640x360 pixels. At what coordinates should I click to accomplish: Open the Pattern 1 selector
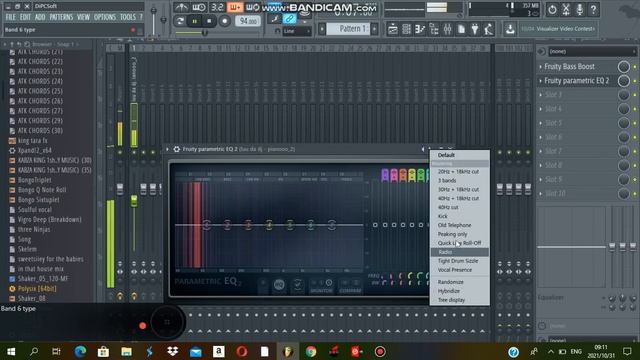[x=348, y=29]
